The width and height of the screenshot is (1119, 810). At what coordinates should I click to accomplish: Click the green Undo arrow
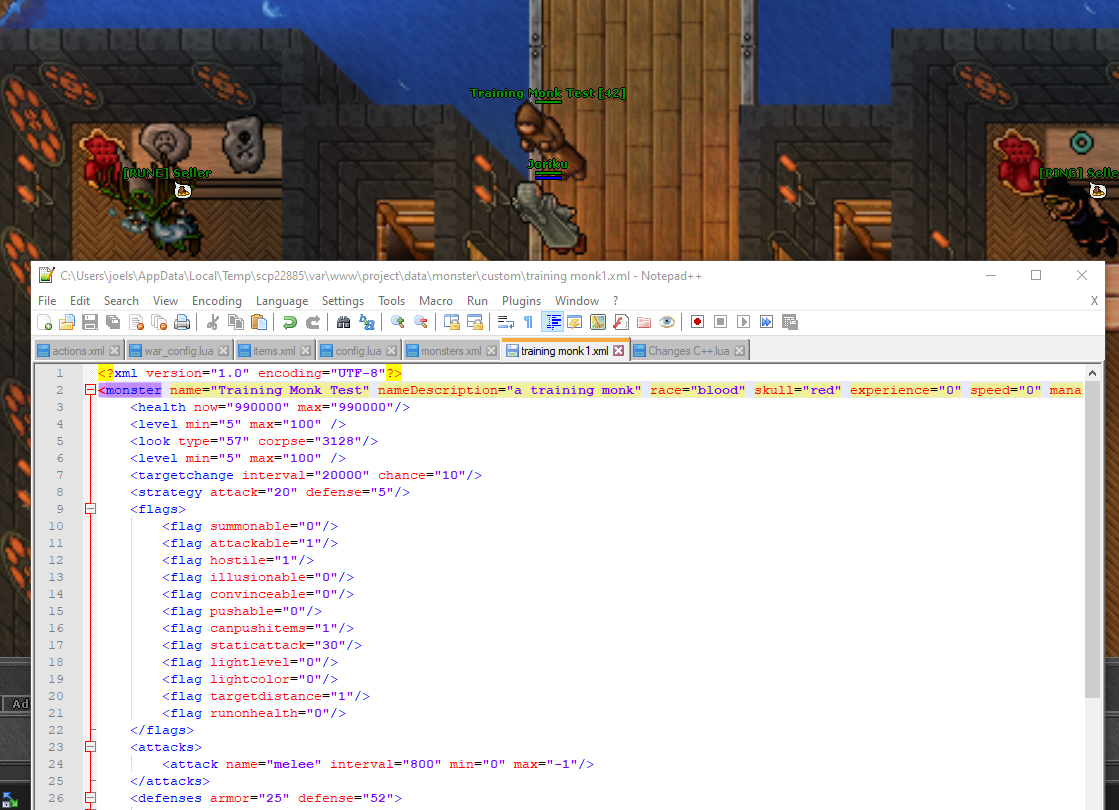290,323
